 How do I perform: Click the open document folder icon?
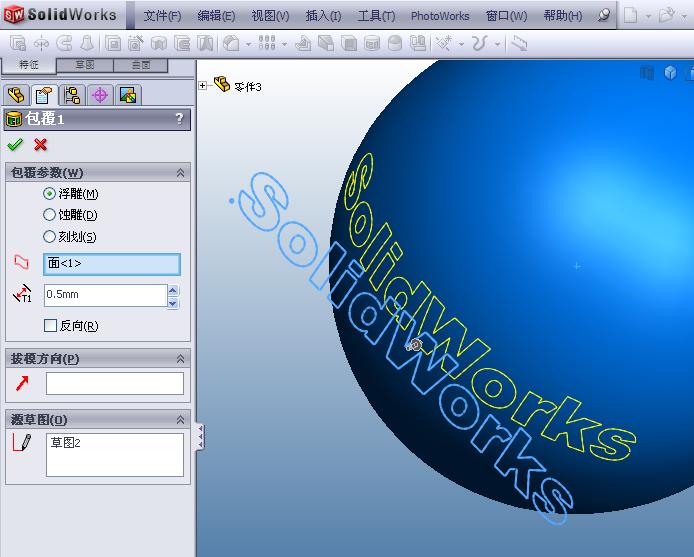pyautogui.click(x=666, y=15)
